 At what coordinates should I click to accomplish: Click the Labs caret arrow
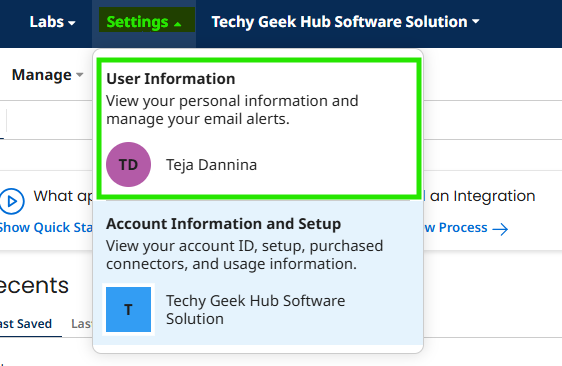pos(72,23)
